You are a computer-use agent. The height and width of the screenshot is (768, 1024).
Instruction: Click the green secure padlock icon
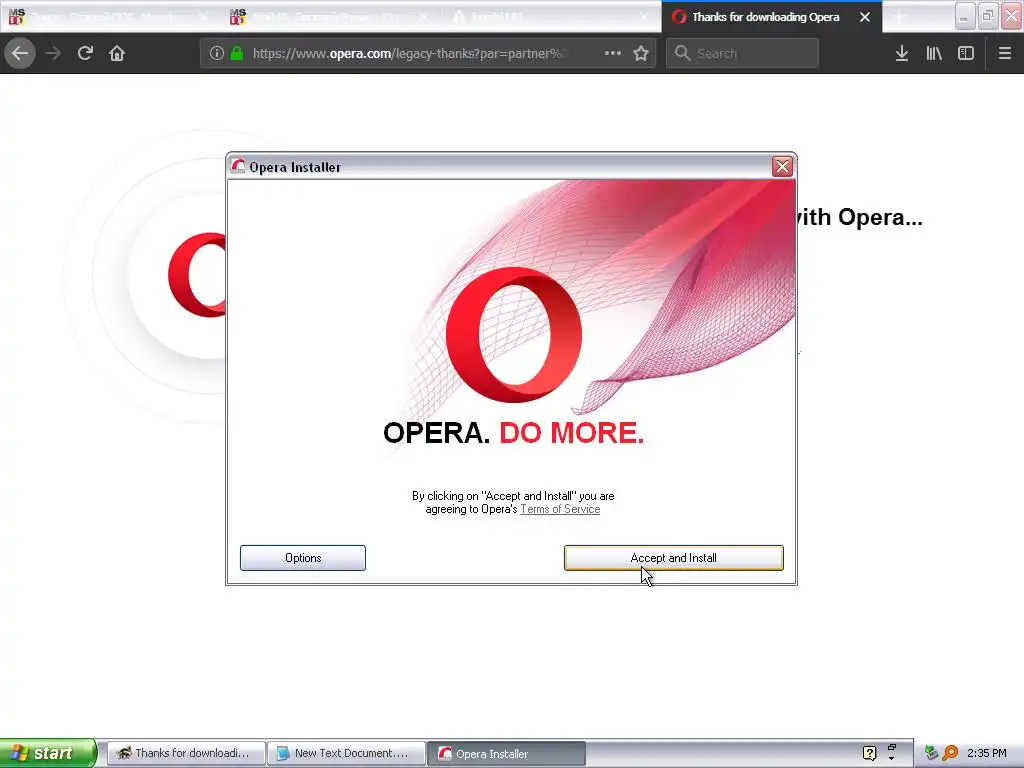(237, 54)
